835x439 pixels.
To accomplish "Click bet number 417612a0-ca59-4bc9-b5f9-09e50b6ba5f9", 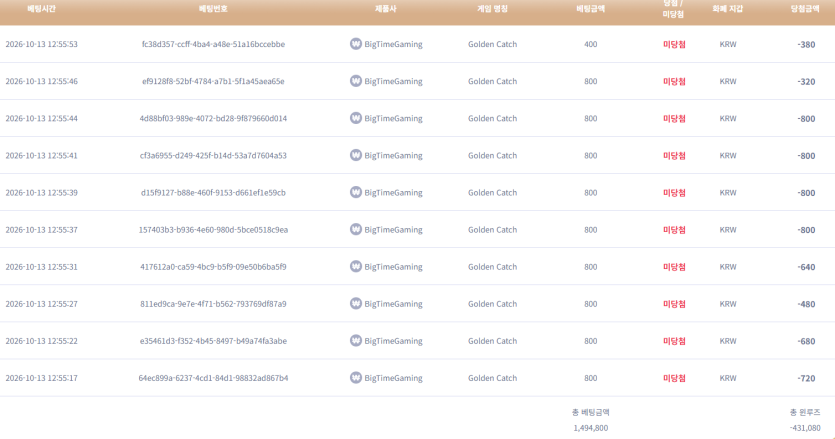I will [x=213, y=267].
